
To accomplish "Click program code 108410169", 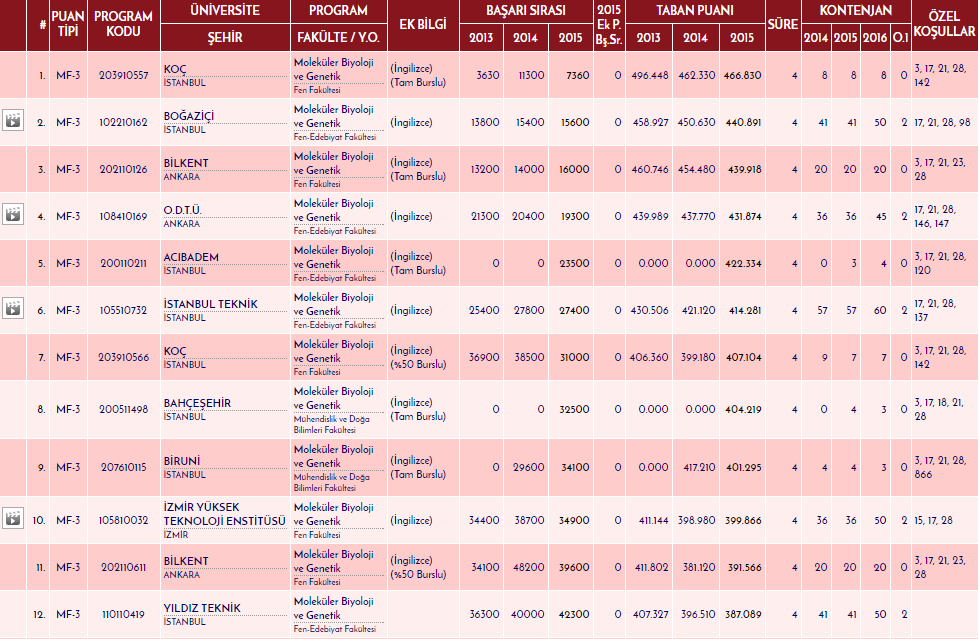I will pos(124,216).
